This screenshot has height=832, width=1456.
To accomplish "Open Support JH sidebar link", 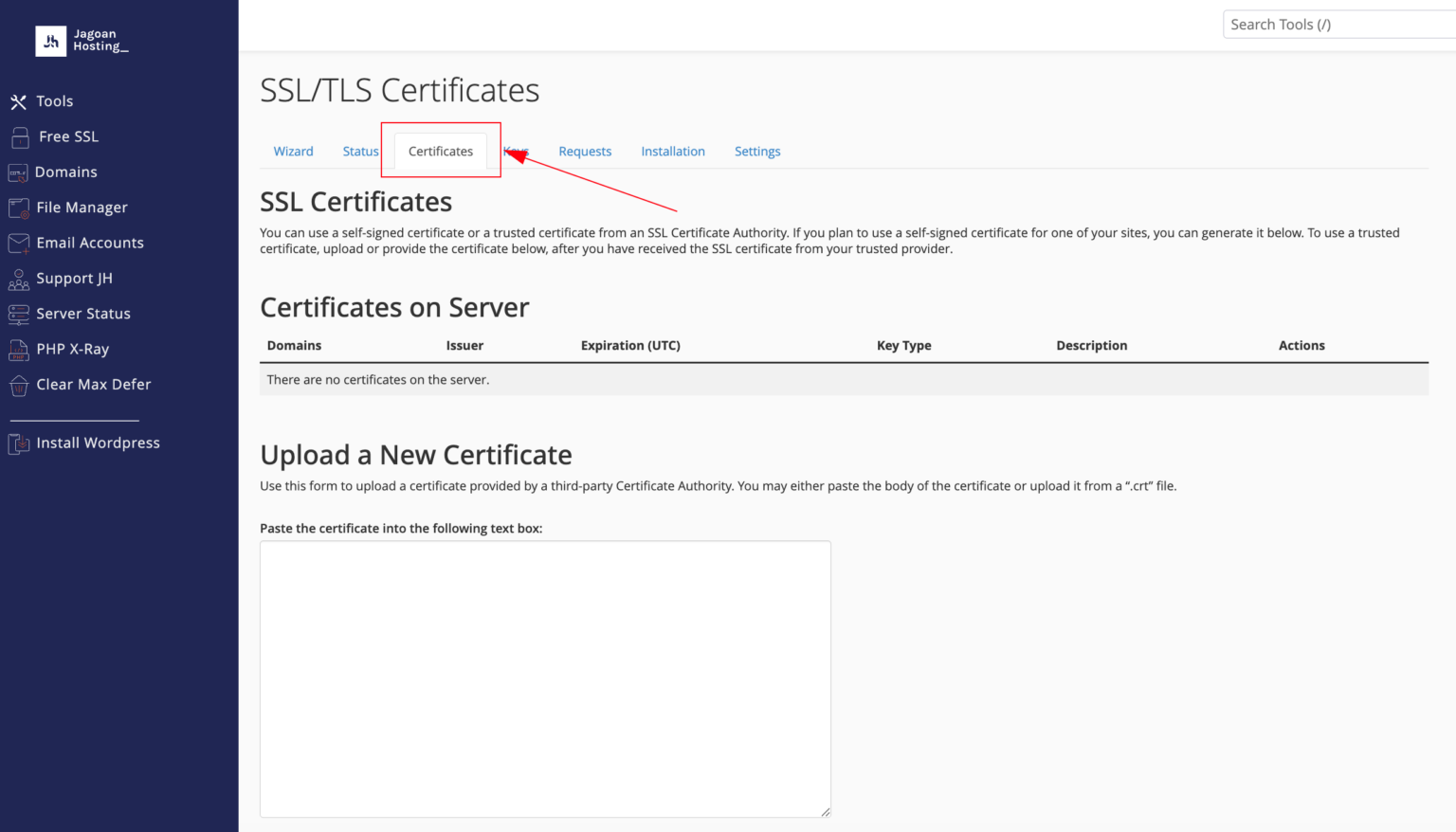I will click(x=74, y=279).
